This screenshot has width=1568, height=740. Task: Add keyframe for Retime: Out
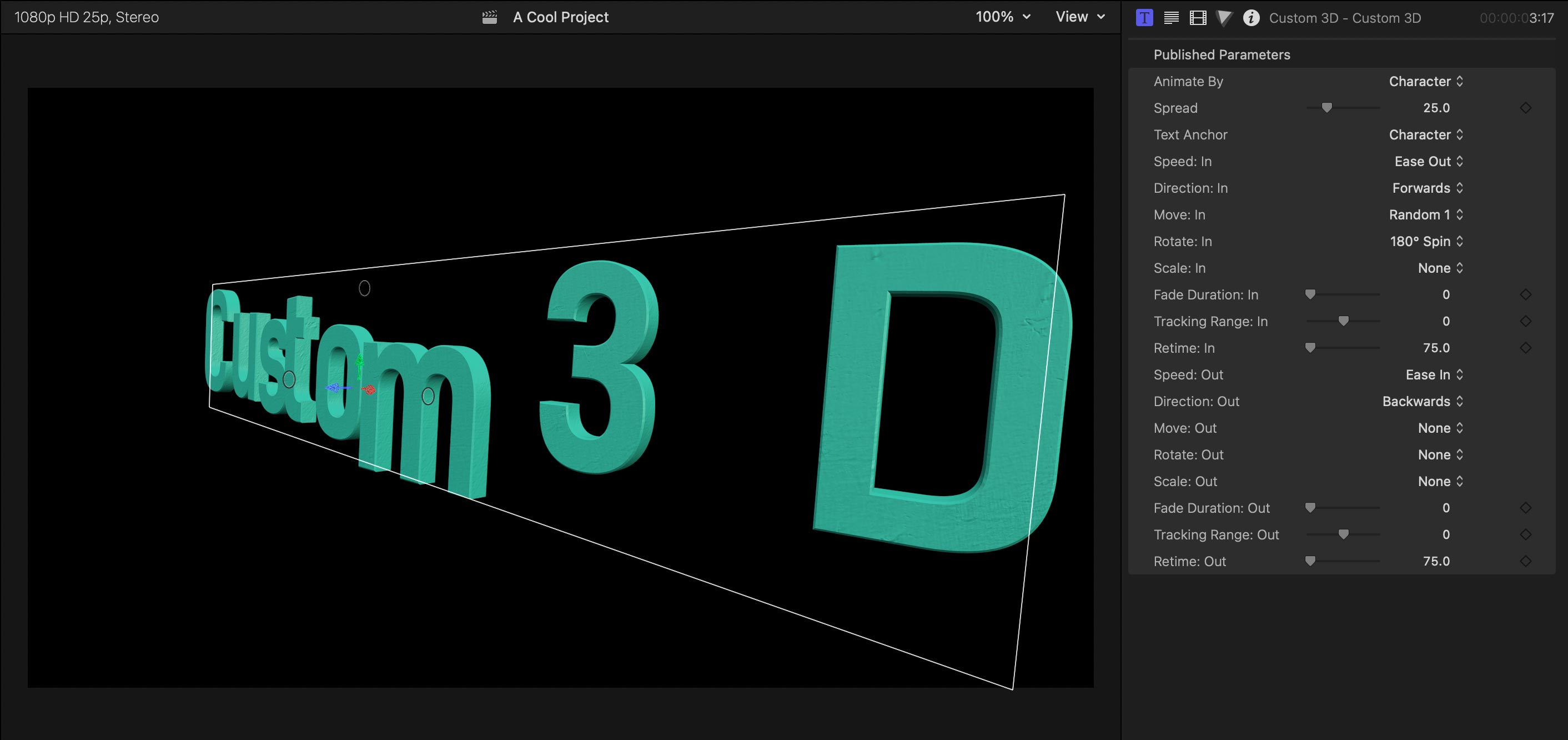point(1525,562)
